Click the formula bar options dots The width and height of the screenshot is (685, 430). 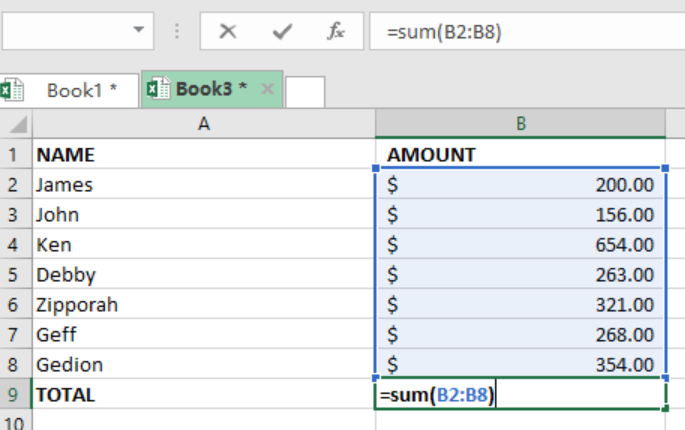tap(177, 31)
